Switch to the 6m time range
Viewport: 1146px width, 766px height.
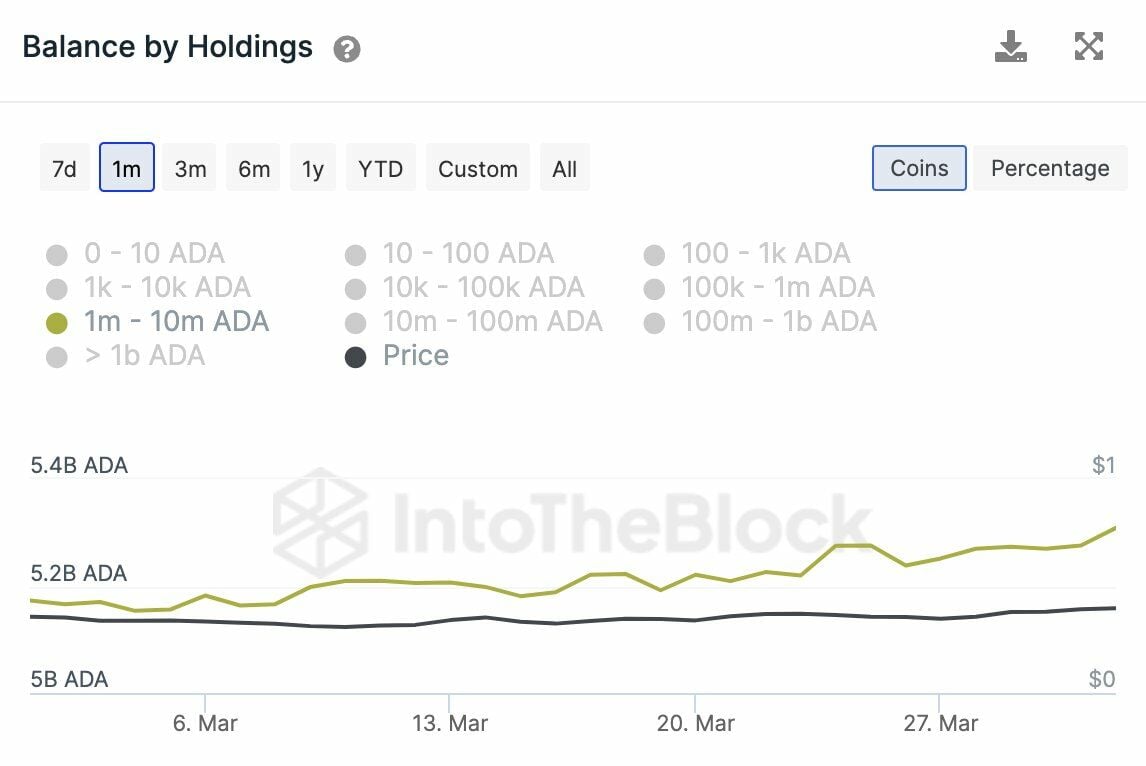[x=254, y=168]
